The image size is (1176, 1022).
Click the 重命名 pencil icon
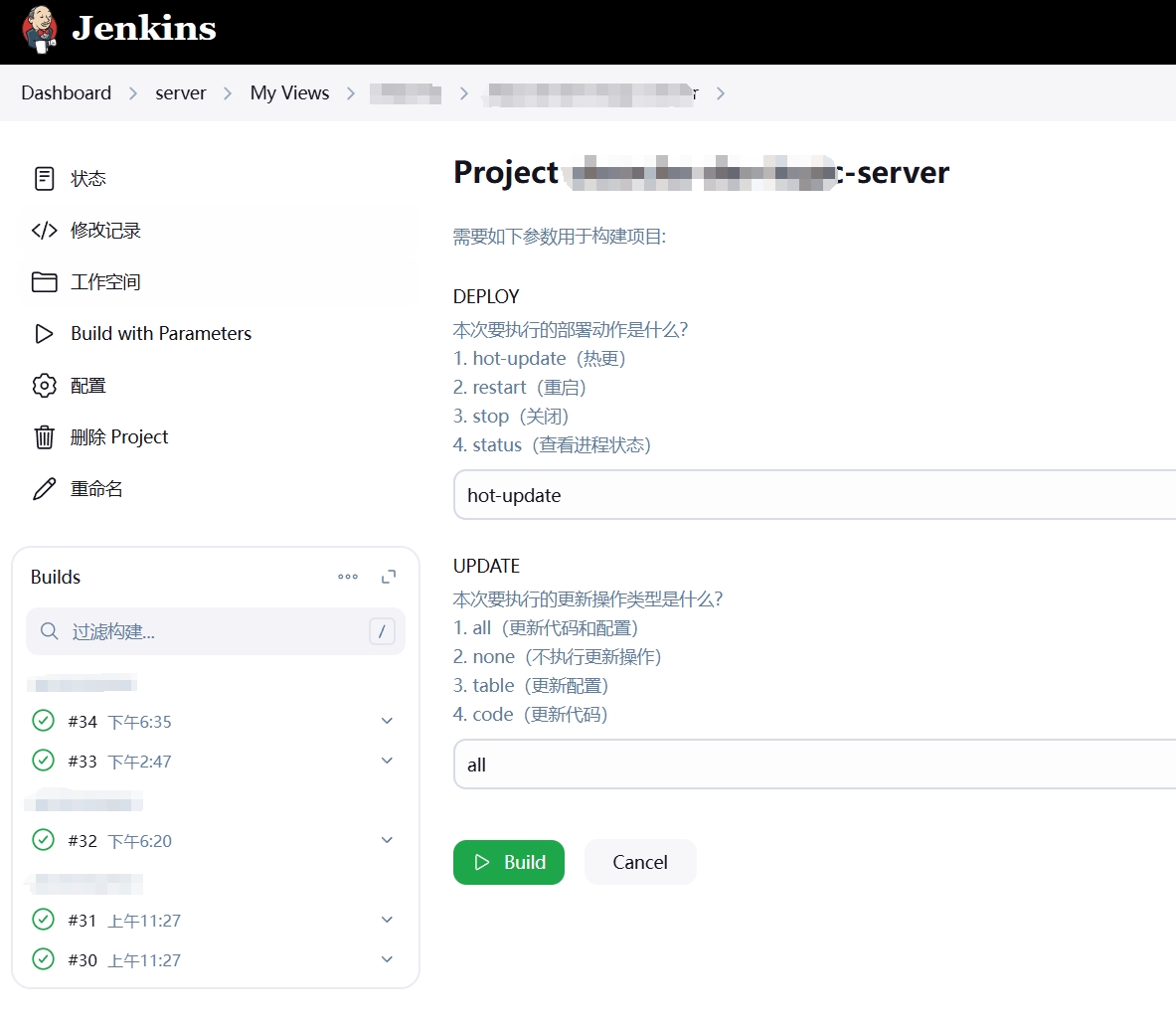pyautogui.click(x=45, y=489)
